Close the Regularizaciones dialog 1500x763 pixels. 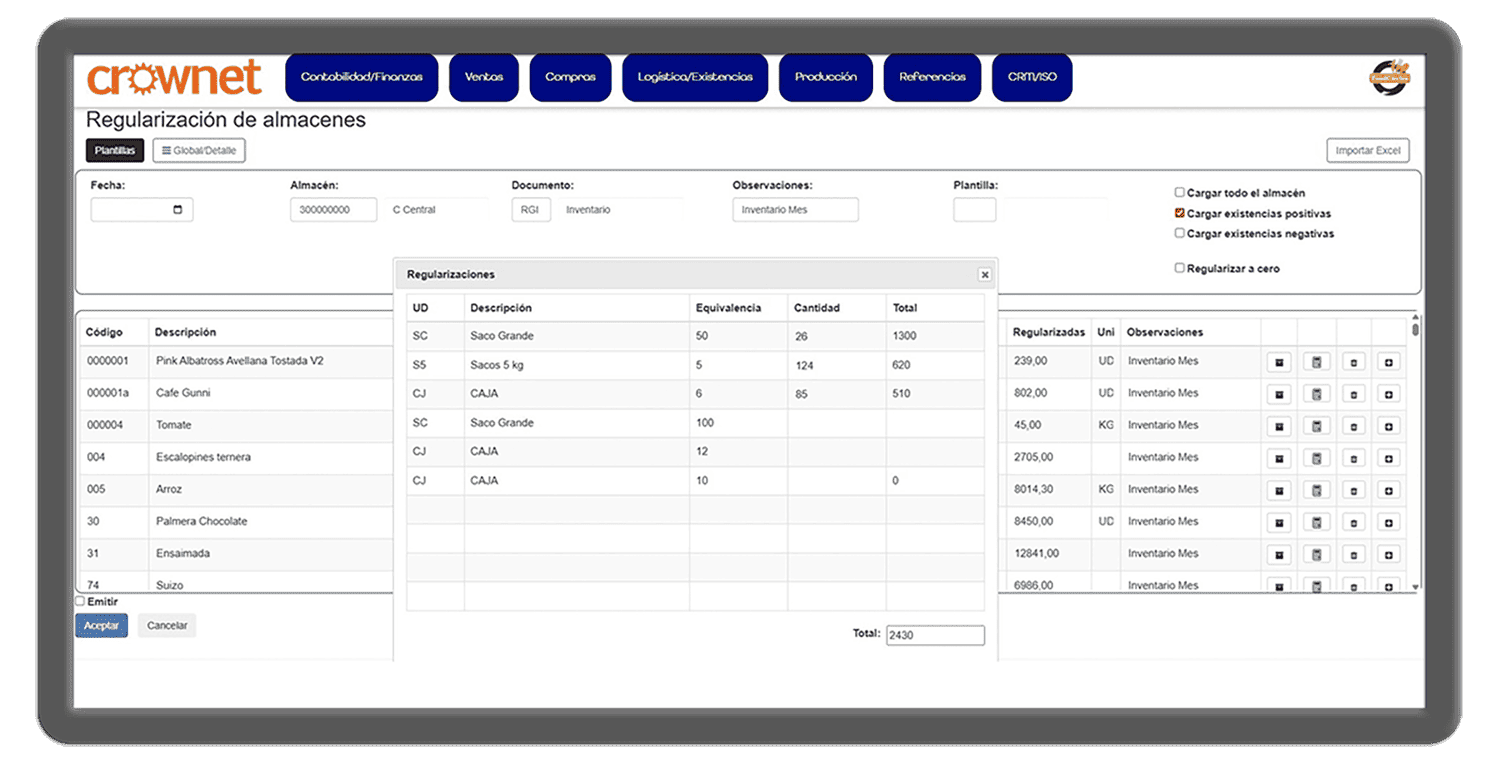pyautogui.click(x=984, y=275)
